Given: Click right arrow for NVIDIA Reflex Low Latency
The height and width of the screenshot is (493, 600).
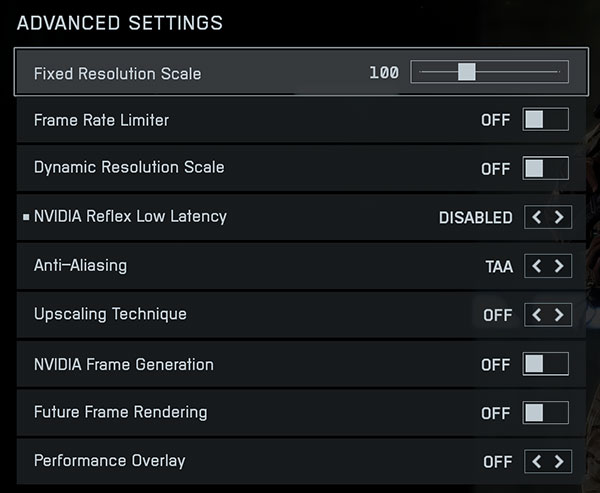Looking at the screenshot, I should click(559, 217).
